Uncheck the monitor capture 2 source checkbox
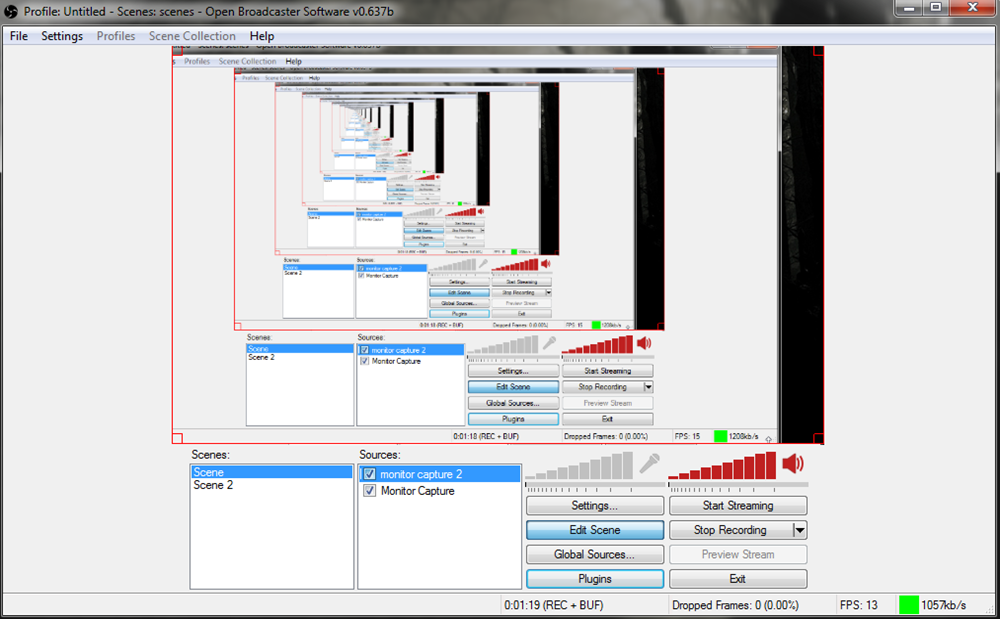The width and height of the screenshot is (1000, 619). (369, 474)
